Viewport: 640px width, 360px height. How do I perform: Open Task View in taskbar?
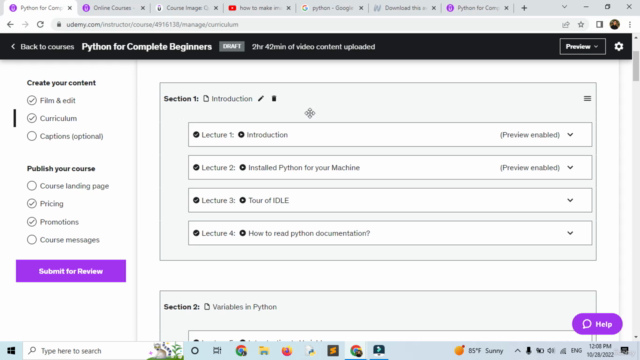click(x=217, y=351)
